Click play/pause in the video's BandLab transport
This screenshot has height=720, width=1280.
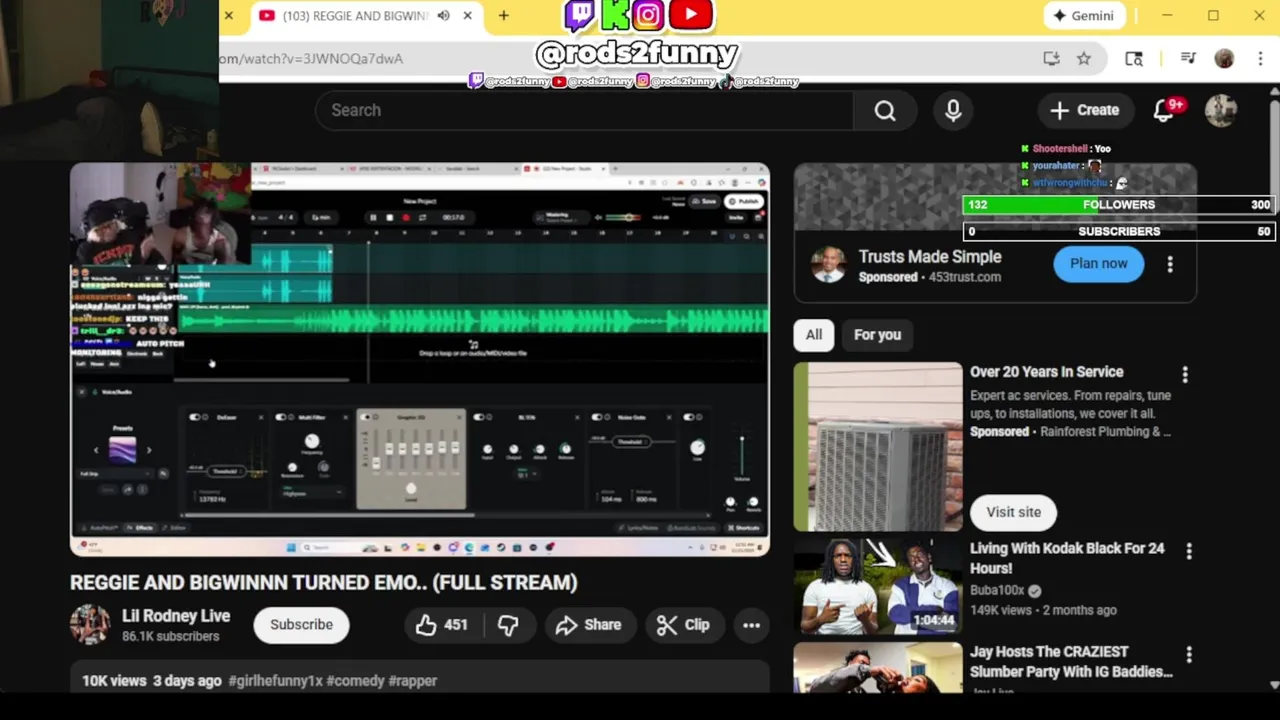coord(373,217)
